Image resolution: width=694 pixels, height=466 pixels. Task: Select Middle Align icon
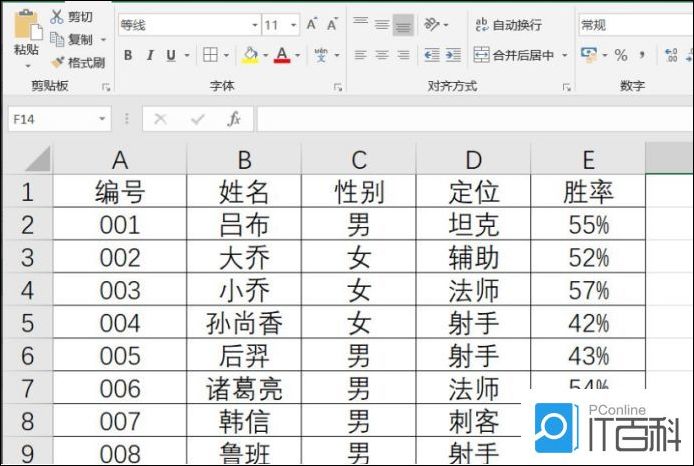click(x=382, y=24)
